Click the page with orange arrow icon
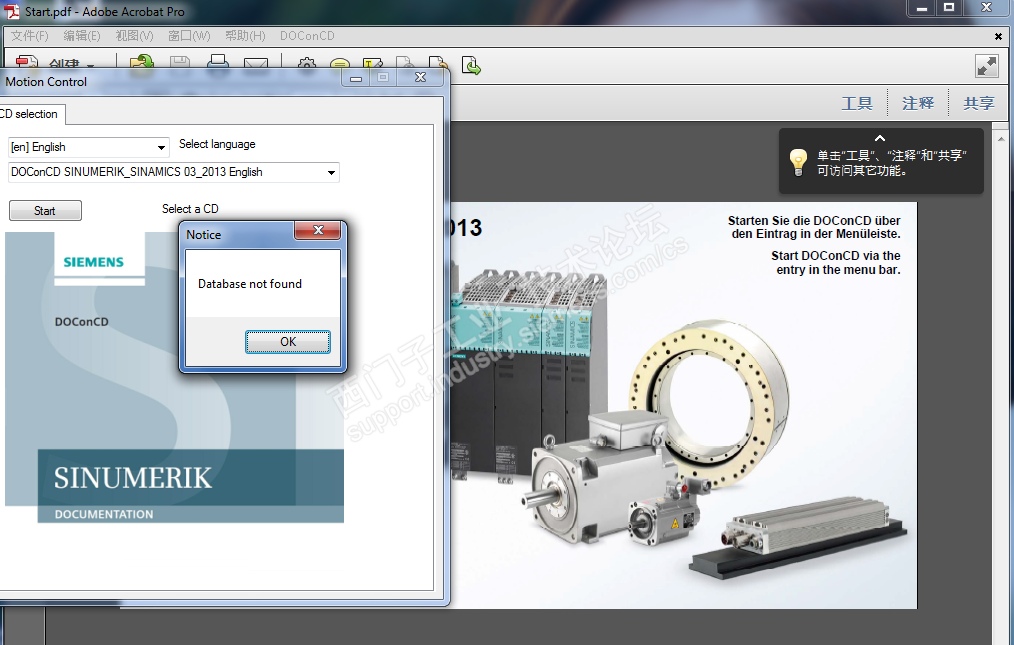This screenshot has height=645, width=1014. (438, 63)
